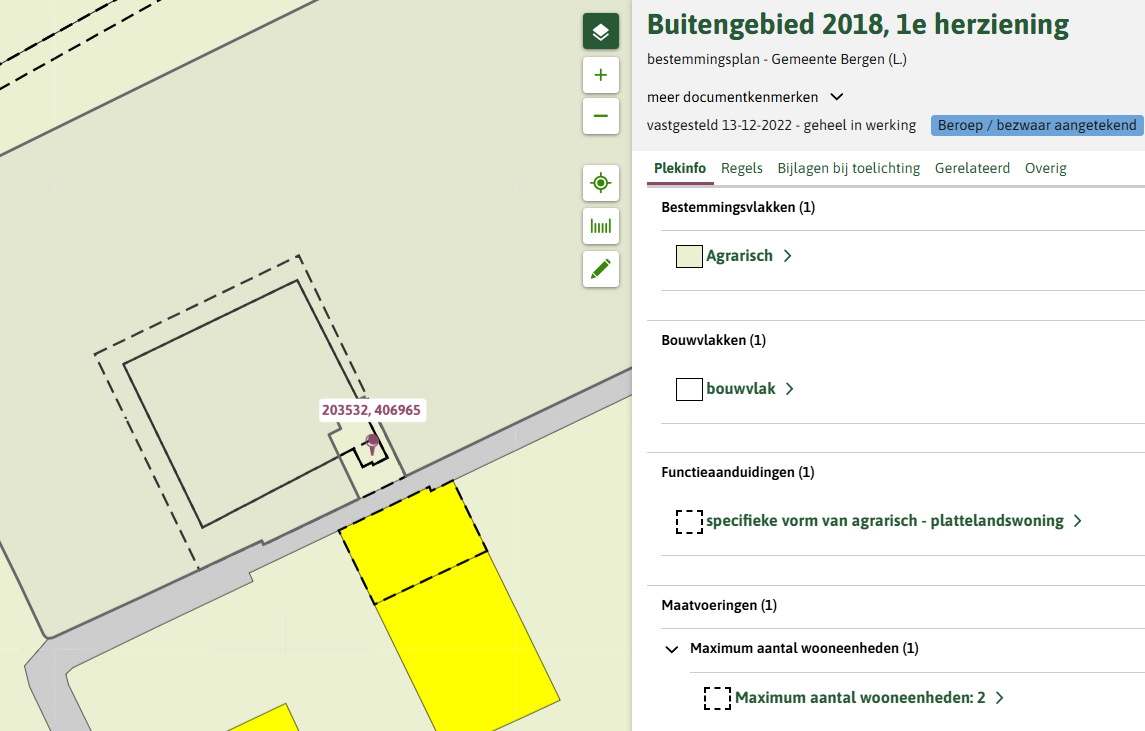Switch to the Regels tab

point(741,168)
